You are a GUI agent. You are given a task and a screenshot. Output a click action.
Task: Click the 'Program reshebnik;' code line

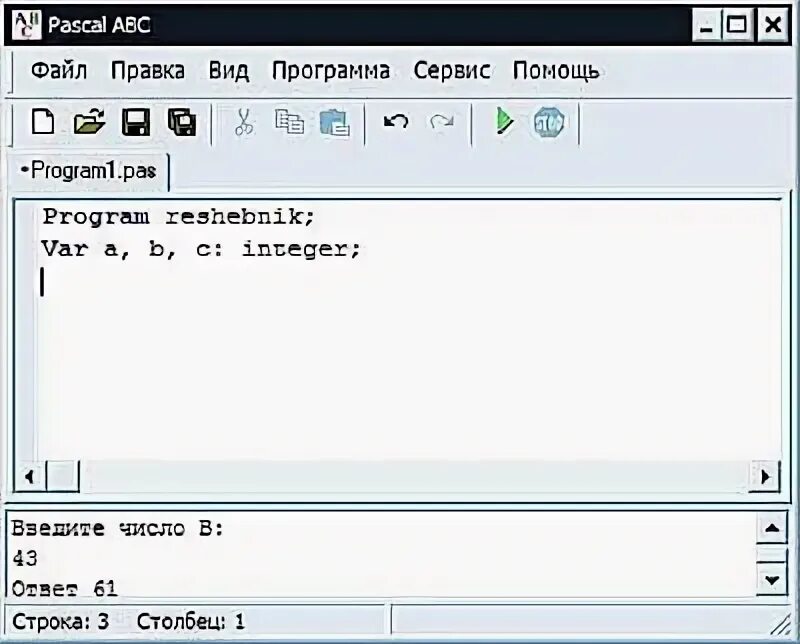pyautogui.click(x=179, y=217)
